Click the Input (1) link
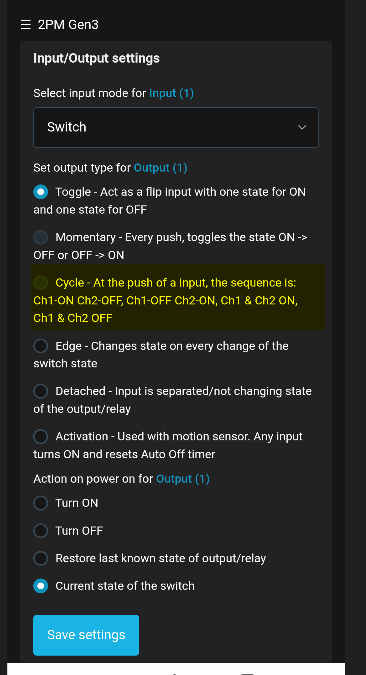Image resolution: width=366 pixels, height=675 pixels. point(171,93)
